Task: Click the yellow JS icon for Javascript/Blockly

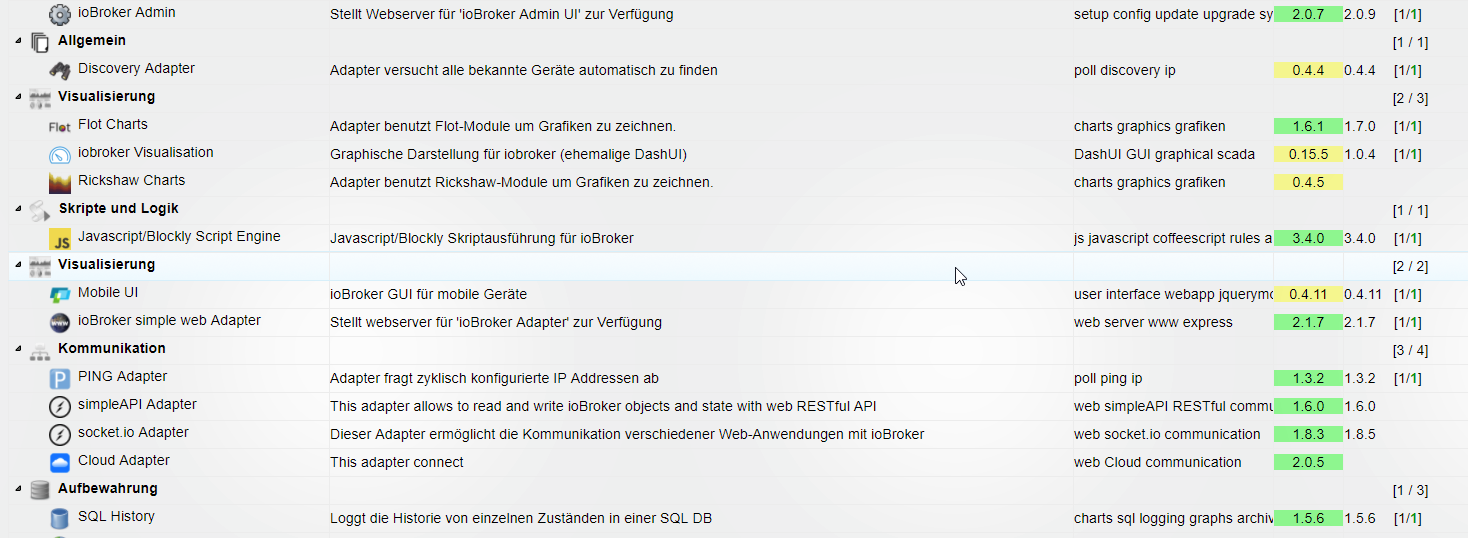Action: click(x=60, y=238)
